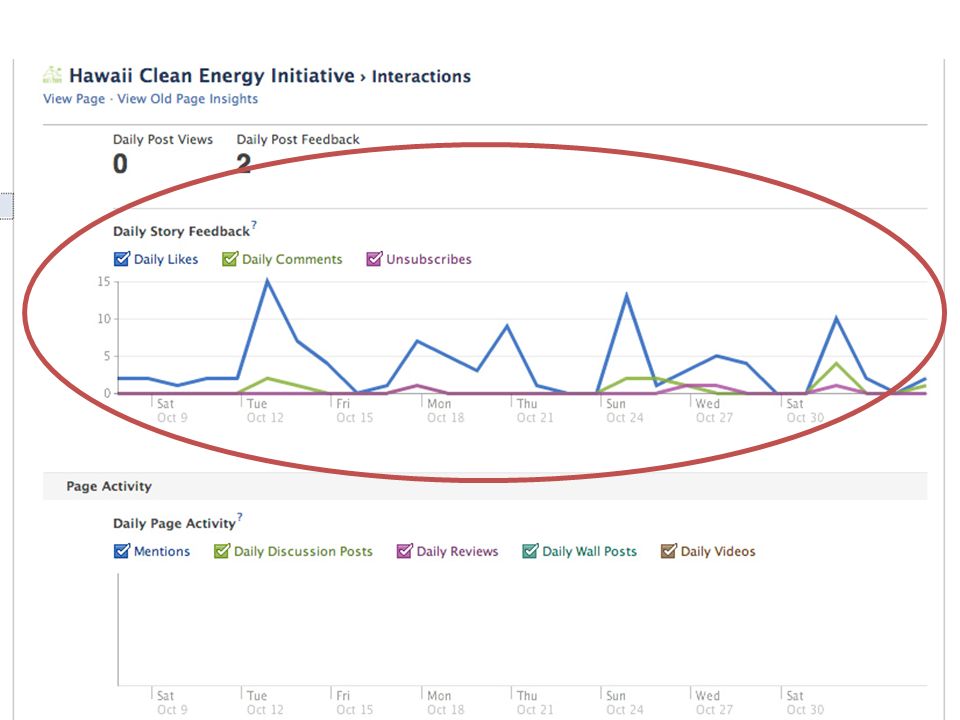Screen dimensions: 960x720
Task: Click the Hawaii Clean Energy Initiative page icon
Action: (52, 75)
